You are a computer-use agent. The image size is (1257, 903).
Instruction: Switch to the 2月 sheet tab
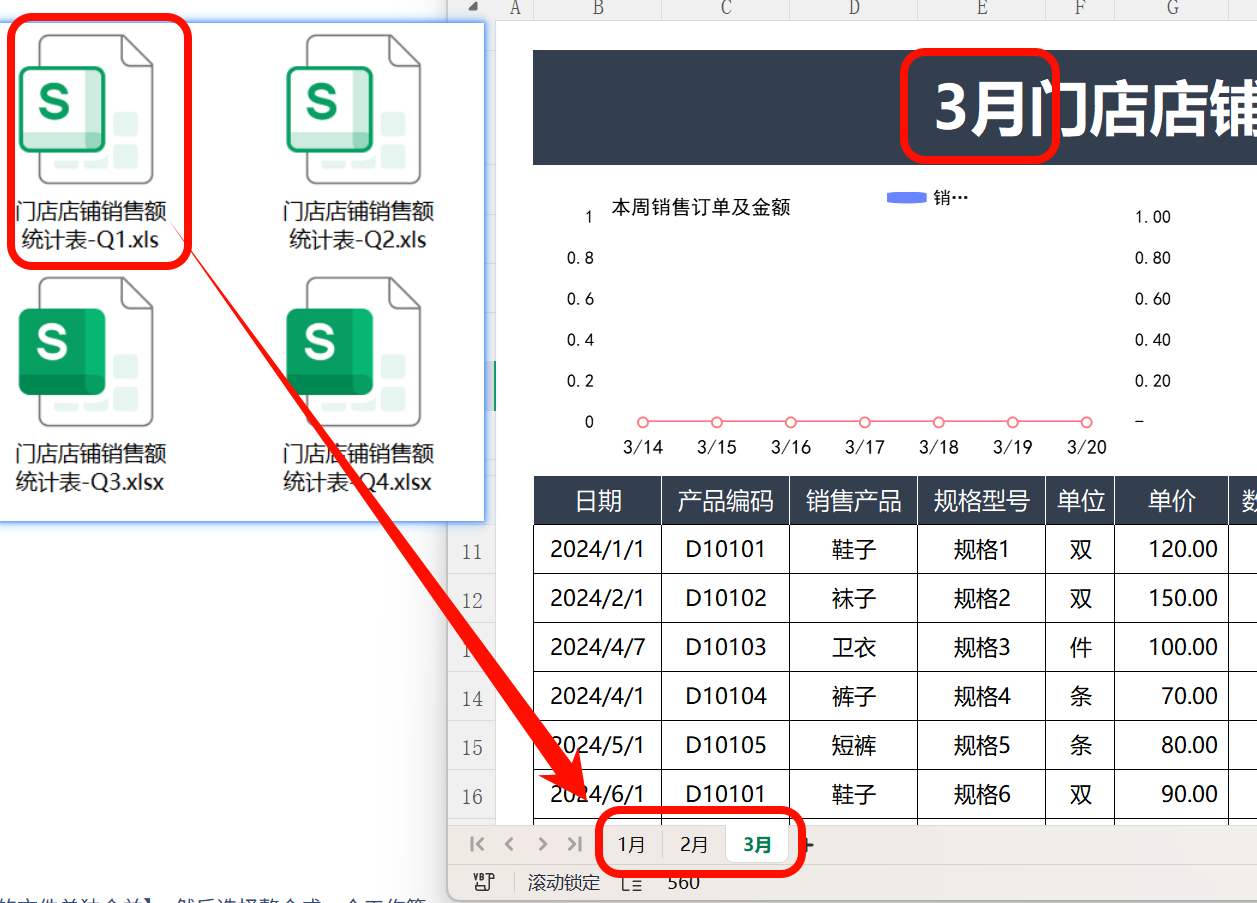(693, 844)
